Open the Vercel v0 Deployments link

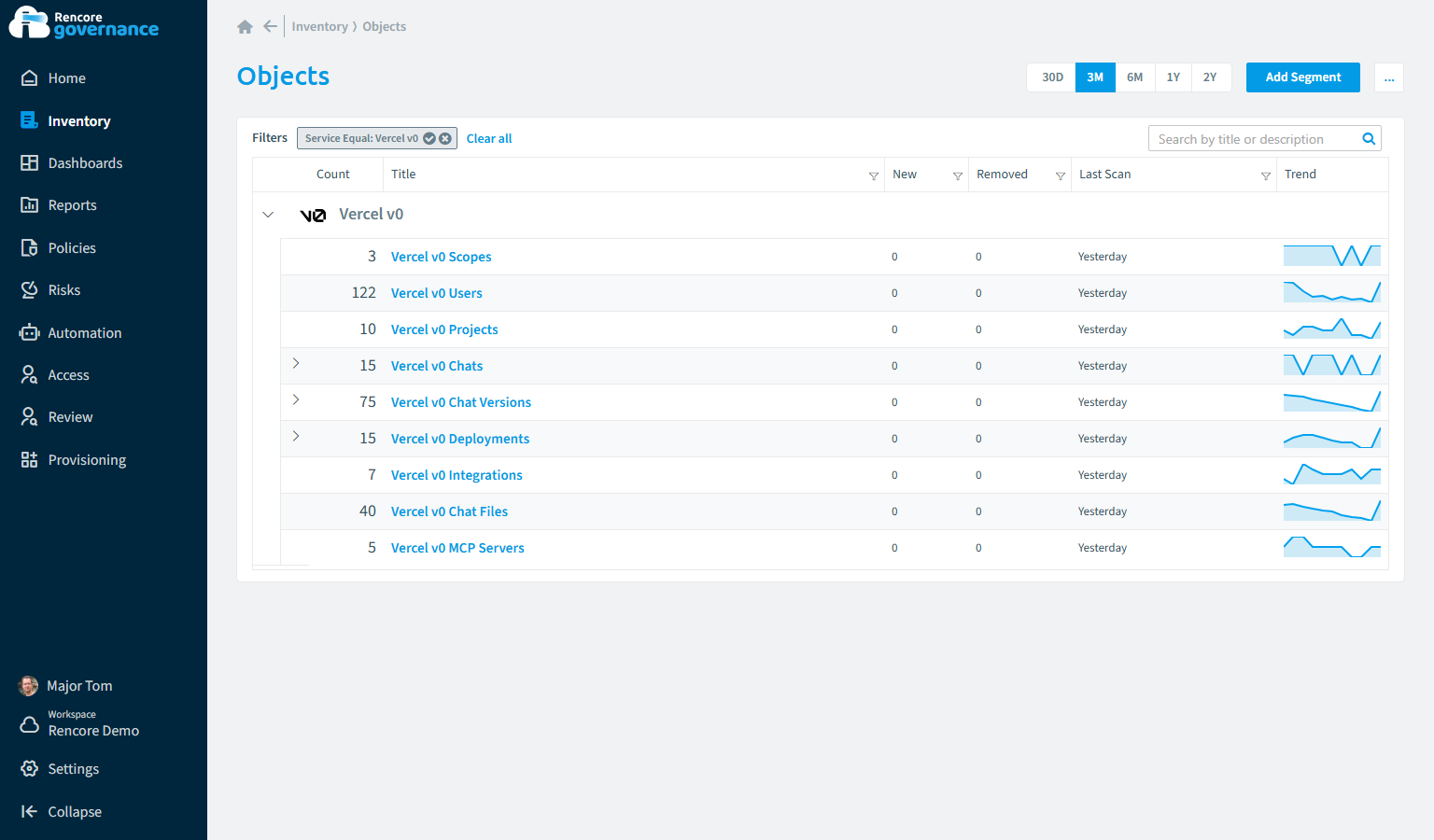click(460, 439)
